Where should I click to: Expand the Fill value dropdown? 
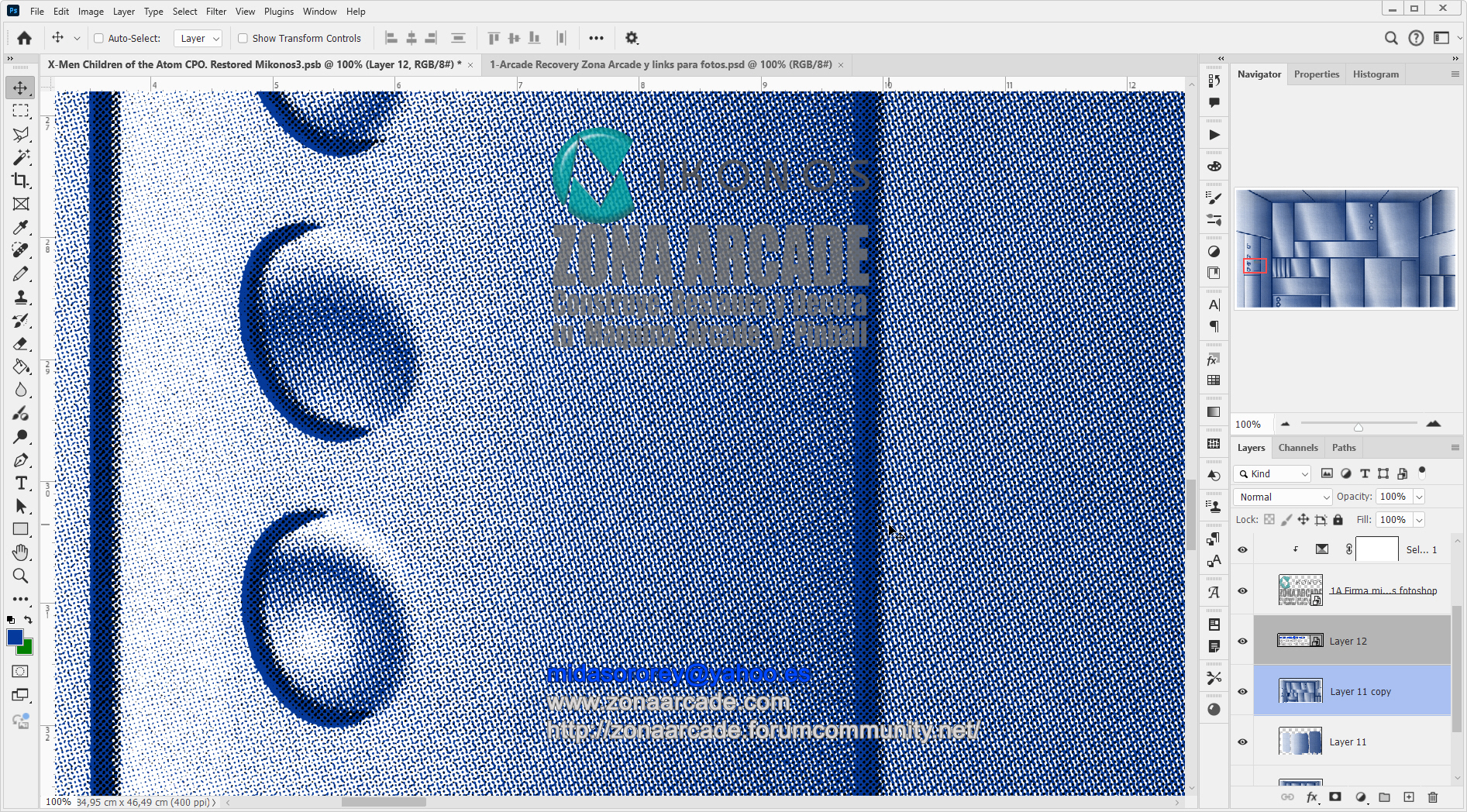1419,520
